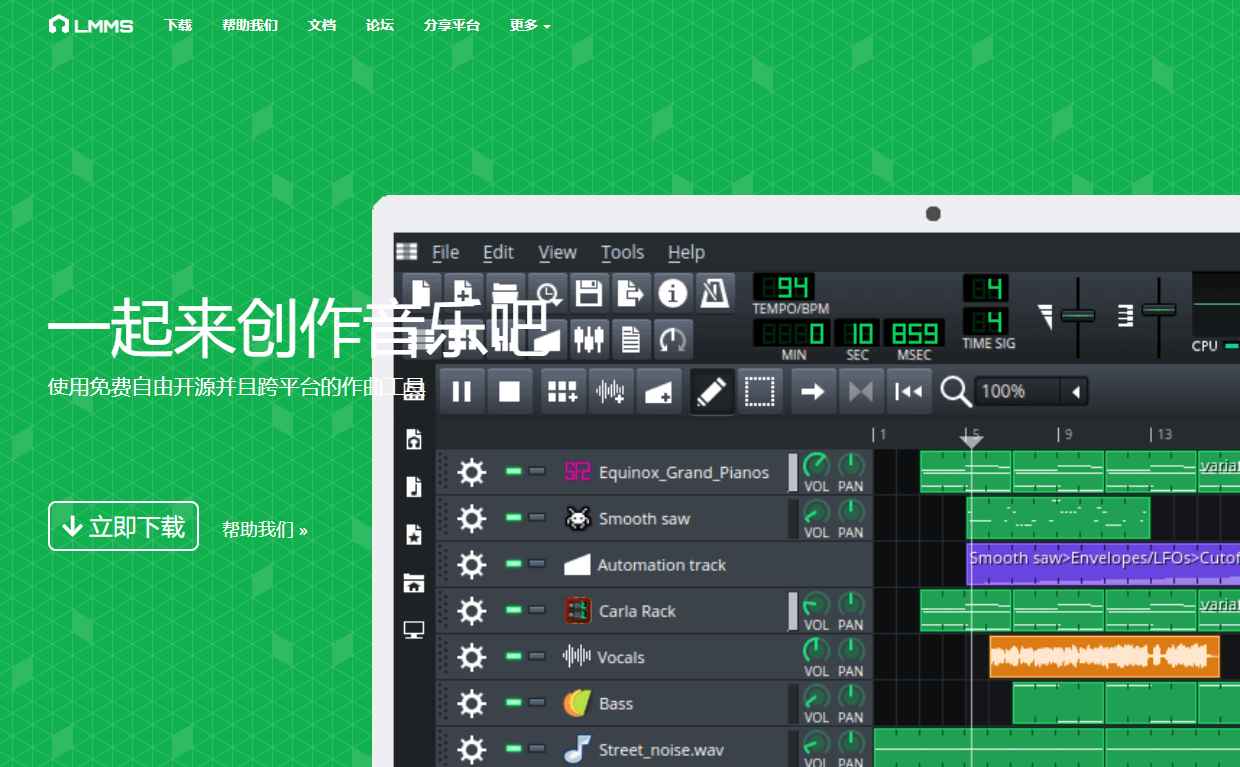Open gear menu for Smooth saw track
Screen dimensions: 1240x767
pos(472,518)
